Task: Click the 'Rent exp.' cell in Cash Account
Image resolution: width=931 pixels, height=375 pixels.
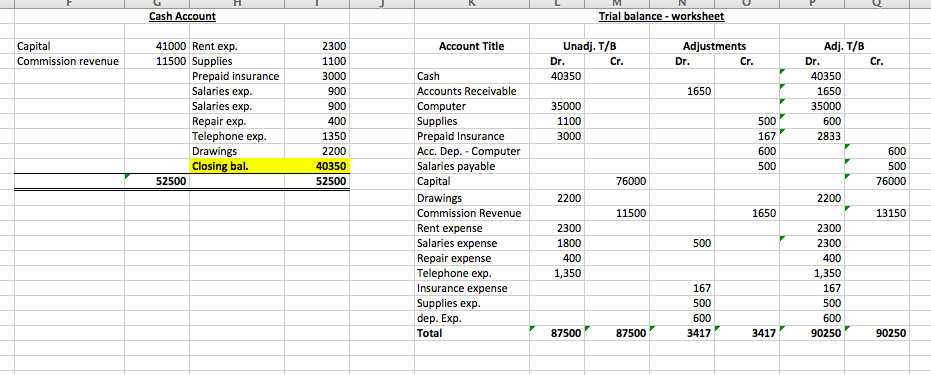Action: click(237, 46)
